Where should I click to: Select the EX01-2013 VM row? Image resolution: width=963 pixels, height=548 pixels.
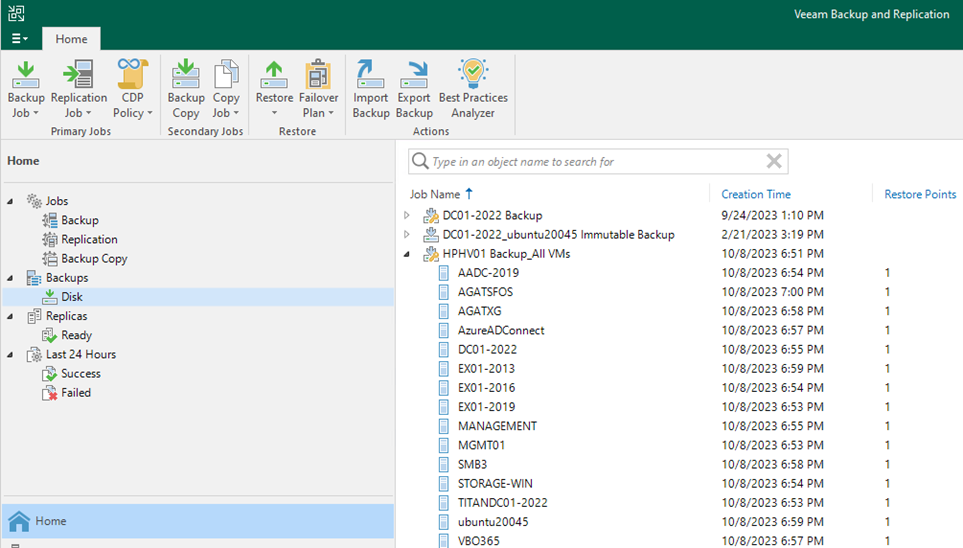(486, 369)
